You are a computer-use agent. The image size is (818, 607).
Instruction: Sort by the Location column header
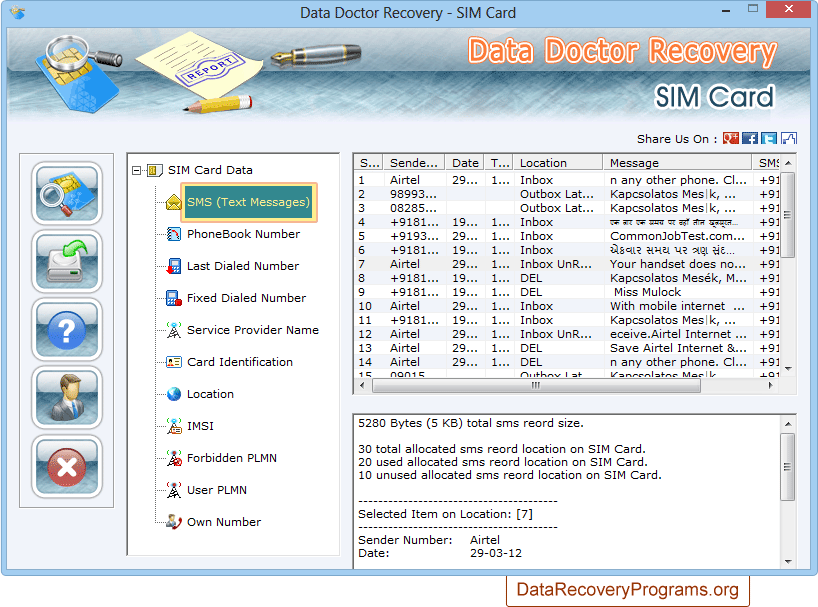[x=558, y=163]
